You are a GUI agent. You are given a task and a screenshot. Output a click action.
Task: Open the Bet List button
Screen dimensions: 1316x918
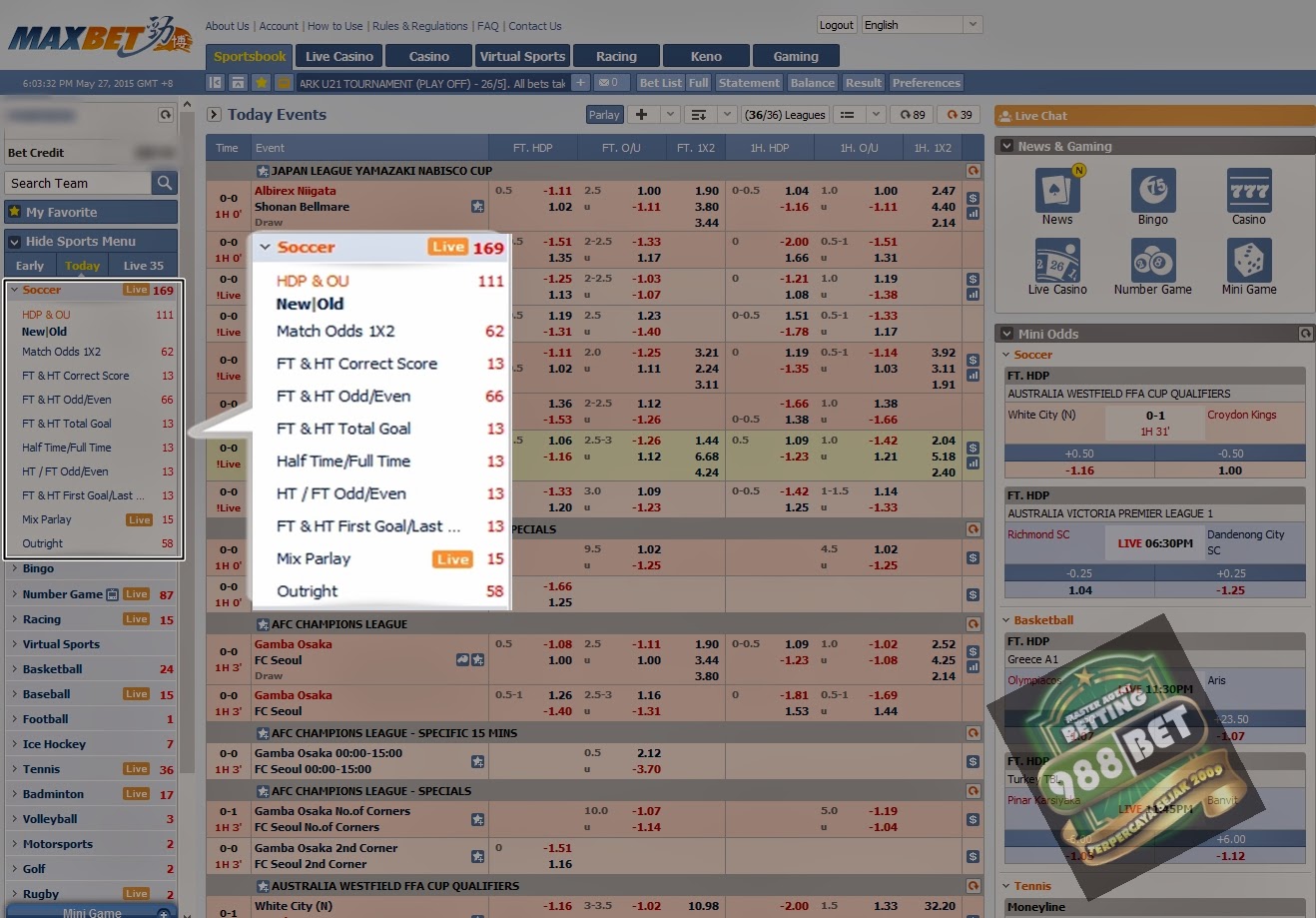(661, 83)
